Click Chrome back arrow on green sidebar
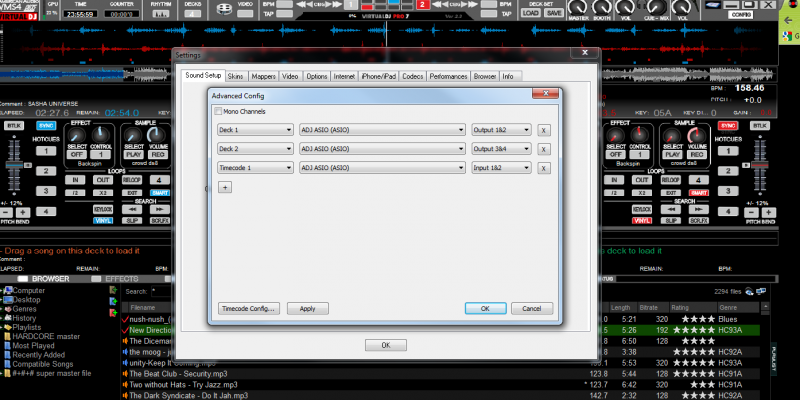Image resolution: width=800 pixels, height=400 pixels. click(789, 21)
